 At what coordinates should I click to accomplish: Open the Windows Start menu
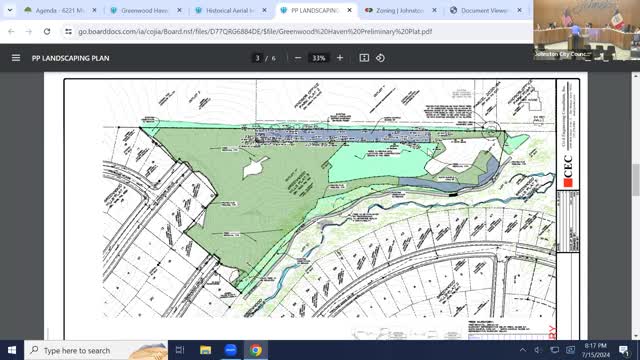12,350
